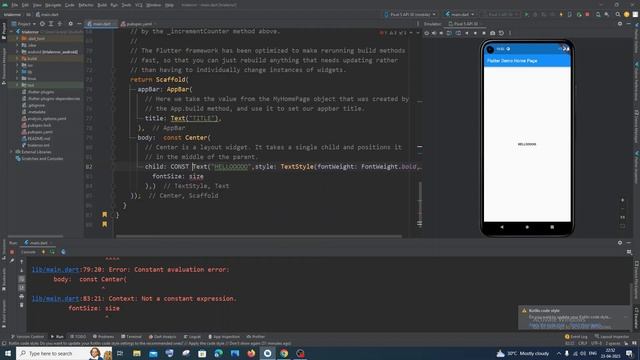This screenshot has width=640, height=360.
Task: Expand the External Libraries node
Action: coord(12,152)
